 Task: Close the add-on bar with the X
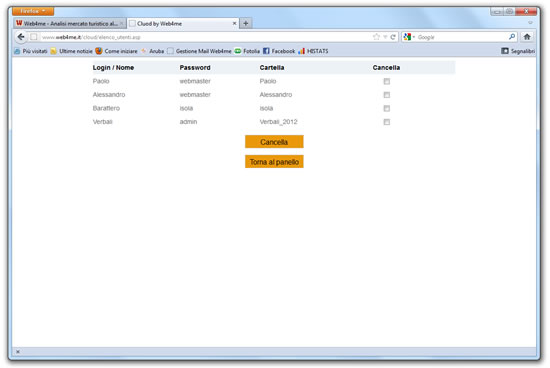click(x=18, y=352)
